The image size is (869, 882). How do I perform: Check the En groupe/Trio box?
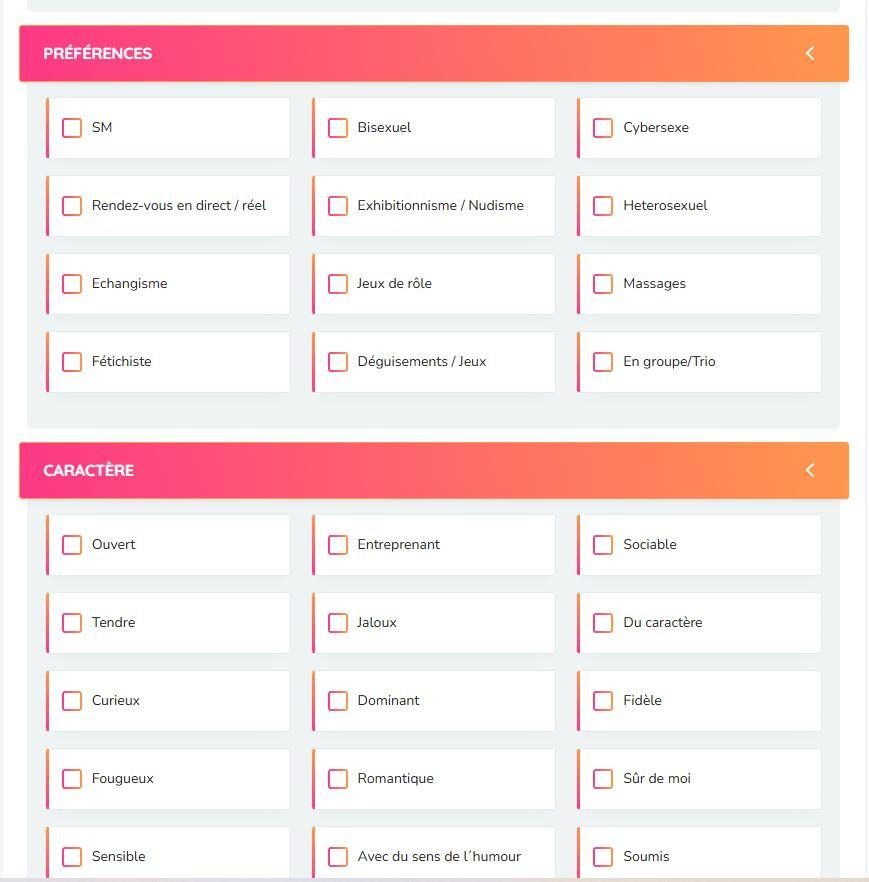pyautogui.click(x=603, y=362)
